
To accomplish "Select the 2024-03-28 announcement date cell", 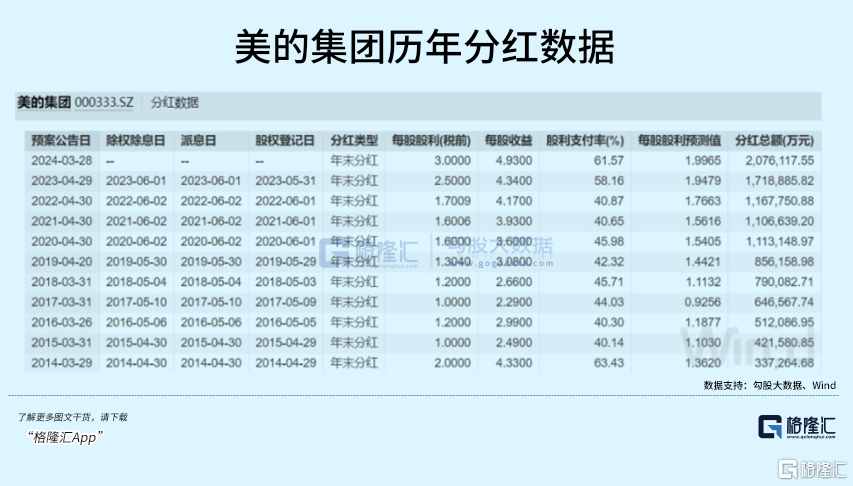I will click(x=61, y=160).
